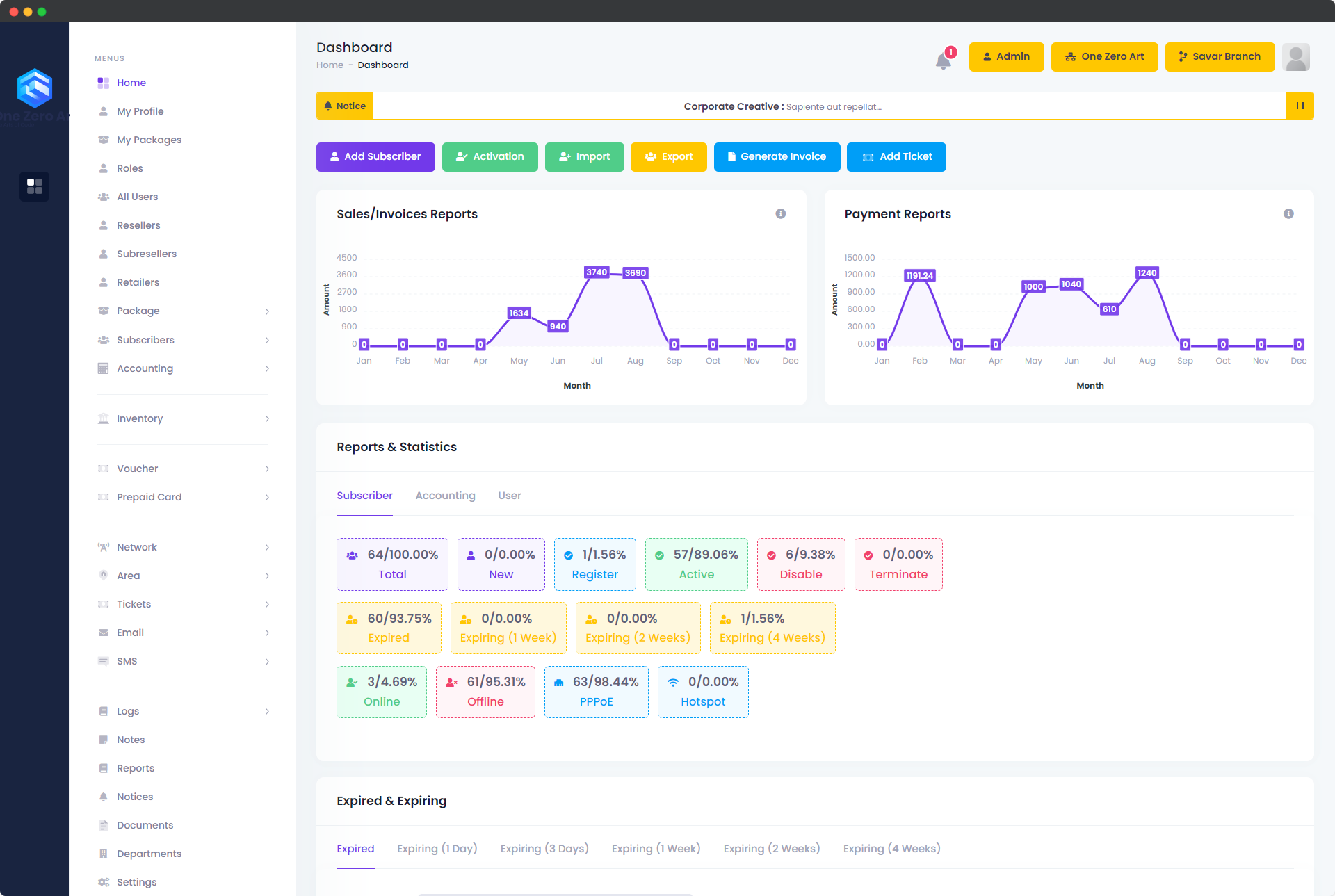This screenshot has width=1335, height=896.
Task: Click the Inventory bank icon
Action: pyautogui.click(x=104, y=418)
